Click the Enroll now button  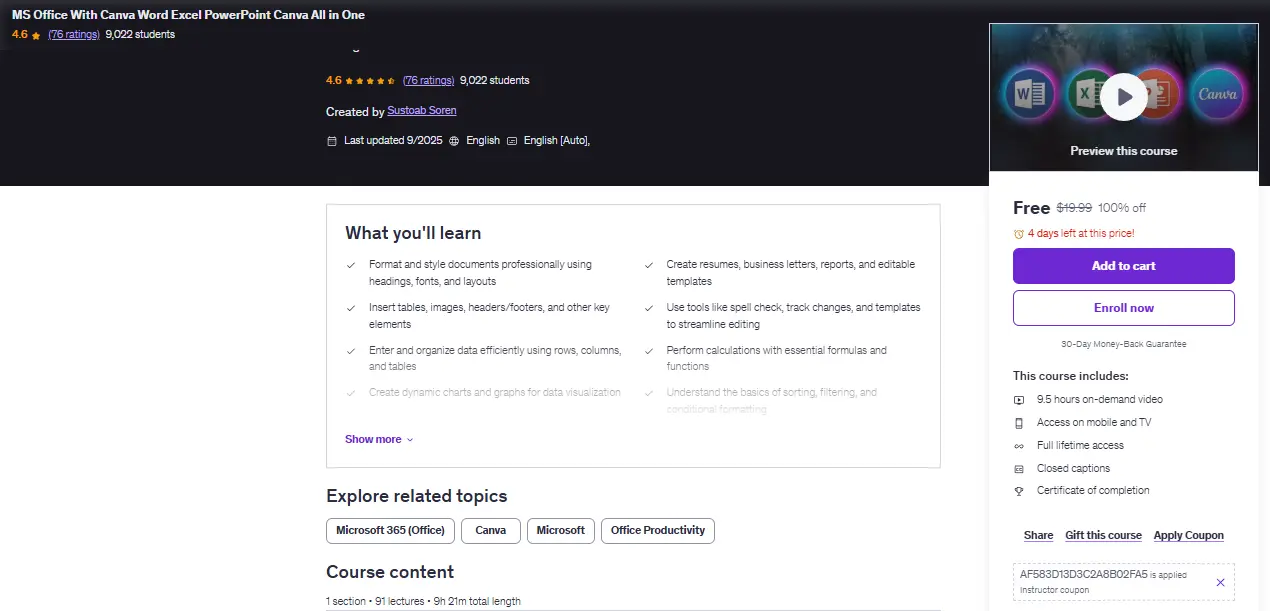pyautogui.click(x=1124, y=308)
